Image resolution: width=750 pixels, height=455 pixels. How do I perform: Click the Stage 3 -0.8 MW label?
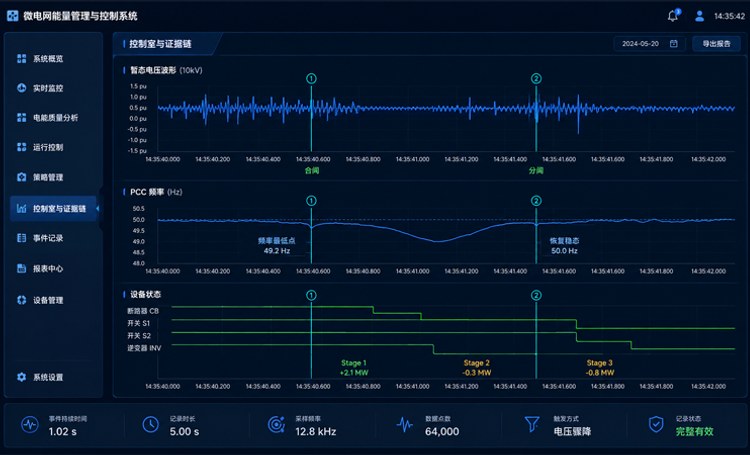tap(599, 367)
